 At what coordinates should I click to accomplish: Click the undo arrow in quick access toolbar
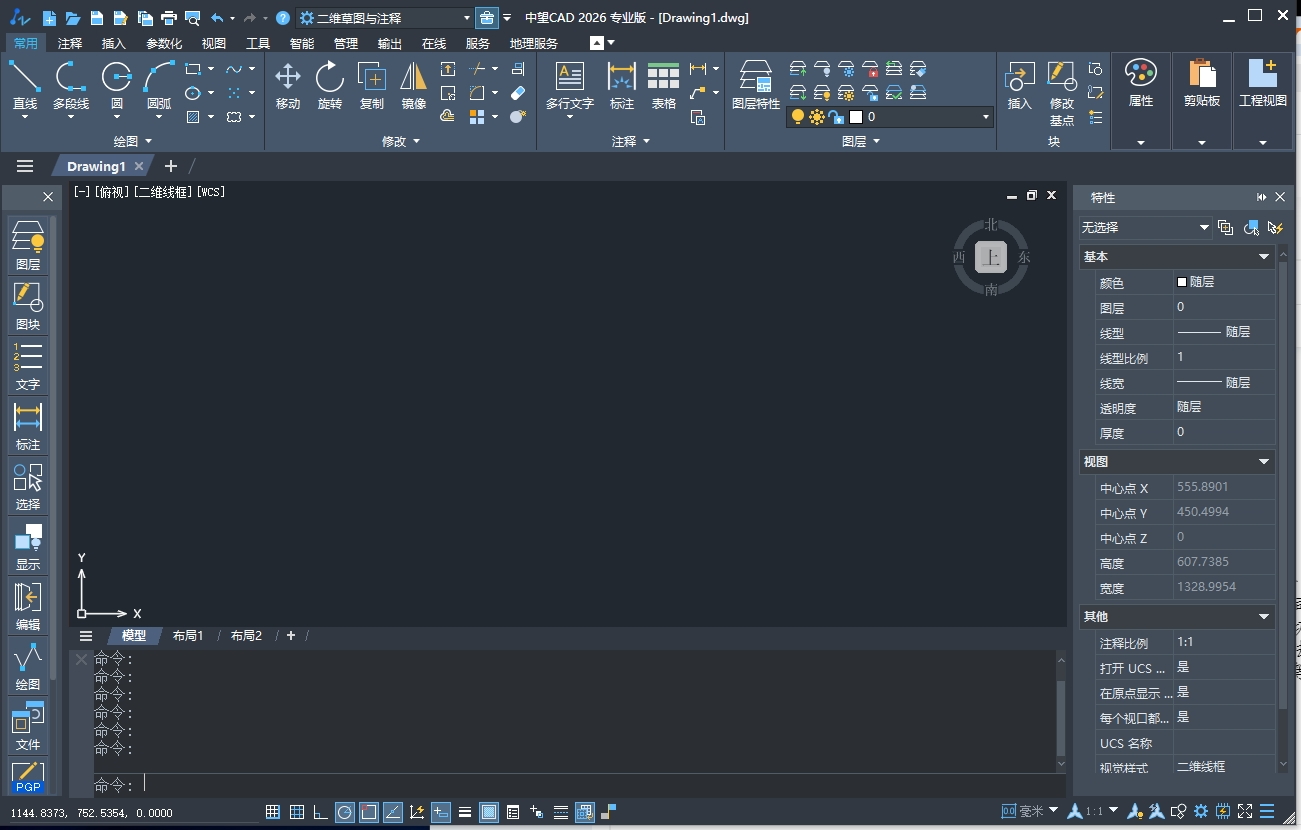pyautogui.click(x=217, y=18)
